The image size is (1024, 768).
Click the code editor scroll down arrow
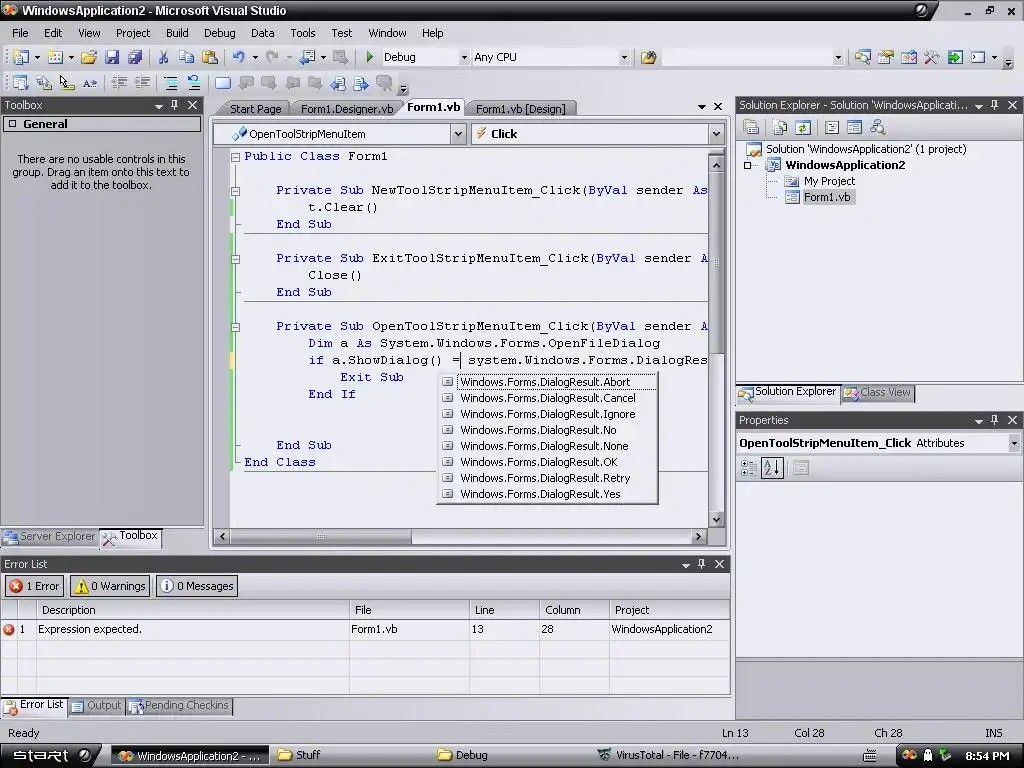pos(716,520)
